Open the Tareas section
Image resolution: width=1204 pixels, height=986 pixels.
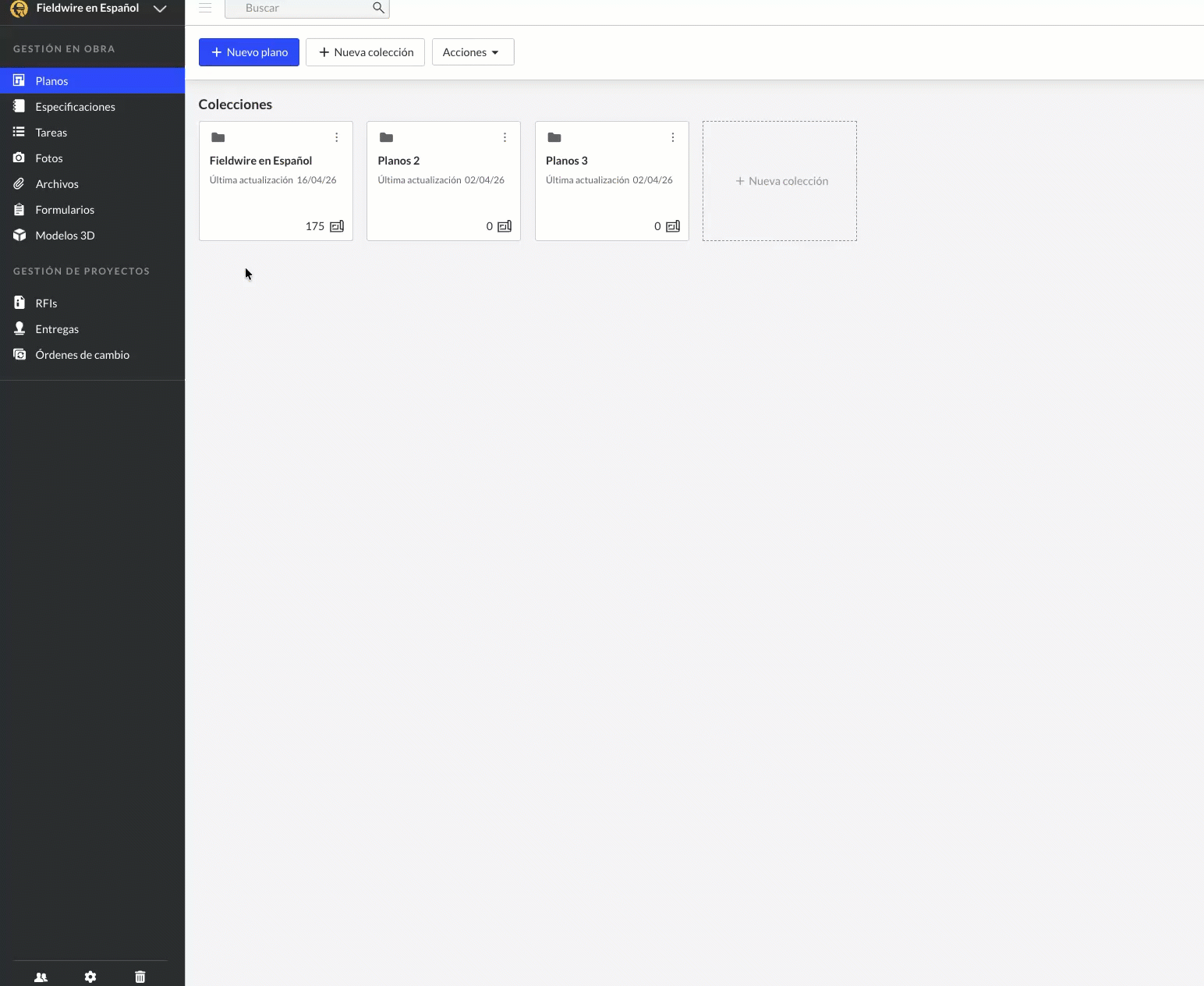[x=51, y=133]
